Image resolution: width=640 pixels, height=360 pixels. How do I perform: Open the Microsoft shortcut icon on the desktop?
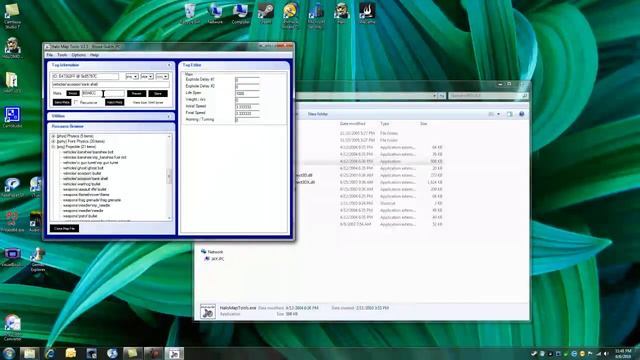point(316,15)
